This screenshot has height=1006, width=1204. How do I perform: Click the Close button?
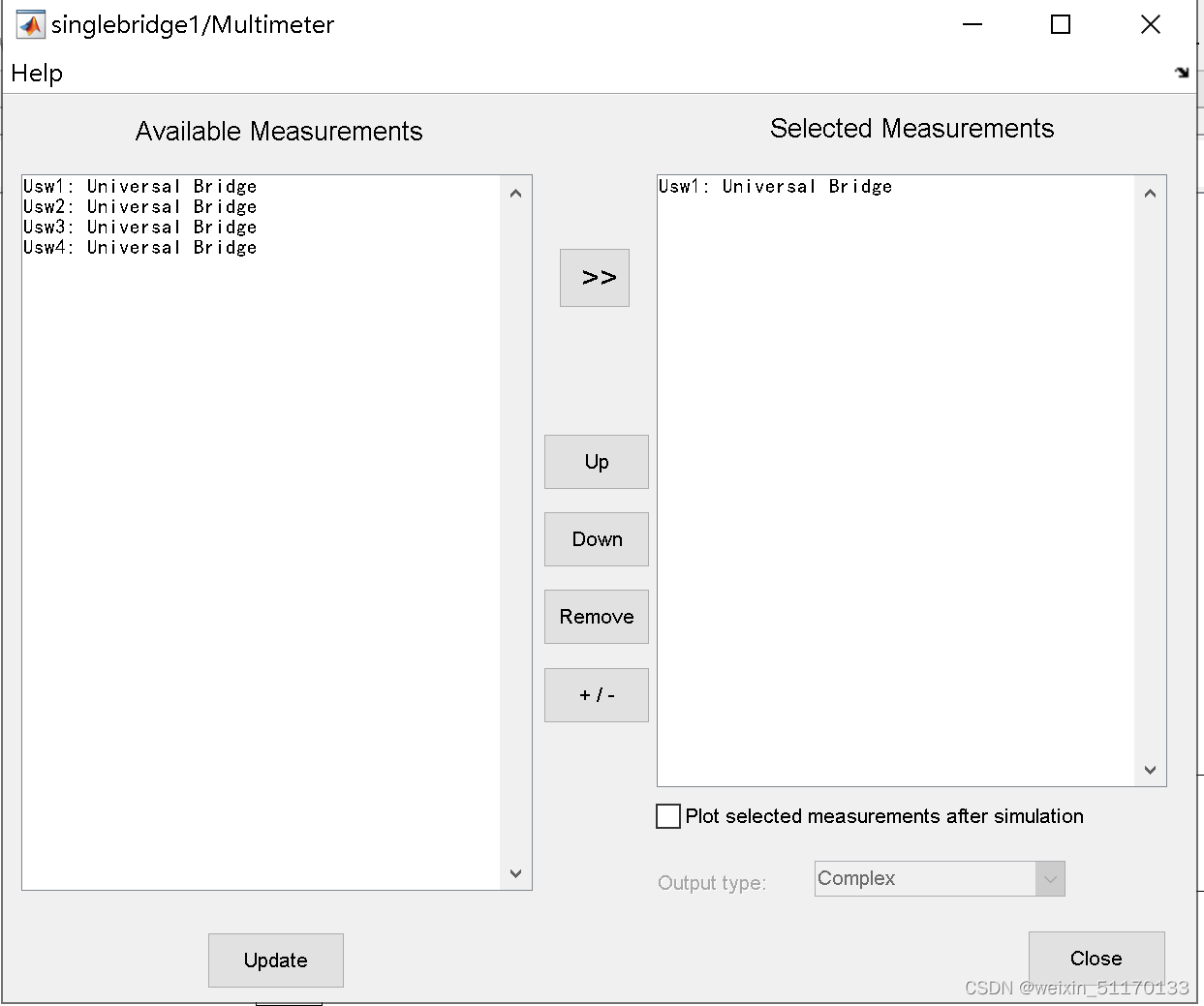tap(1096, 958)
